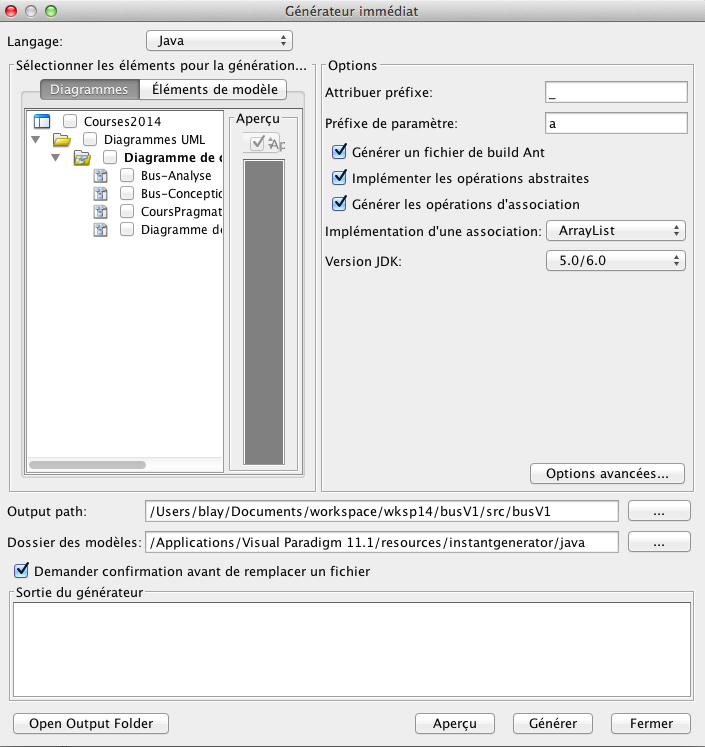Open the Version JDK dropdown
The image size is (705, 747).
pyautogui.click(x=615, y=260)
